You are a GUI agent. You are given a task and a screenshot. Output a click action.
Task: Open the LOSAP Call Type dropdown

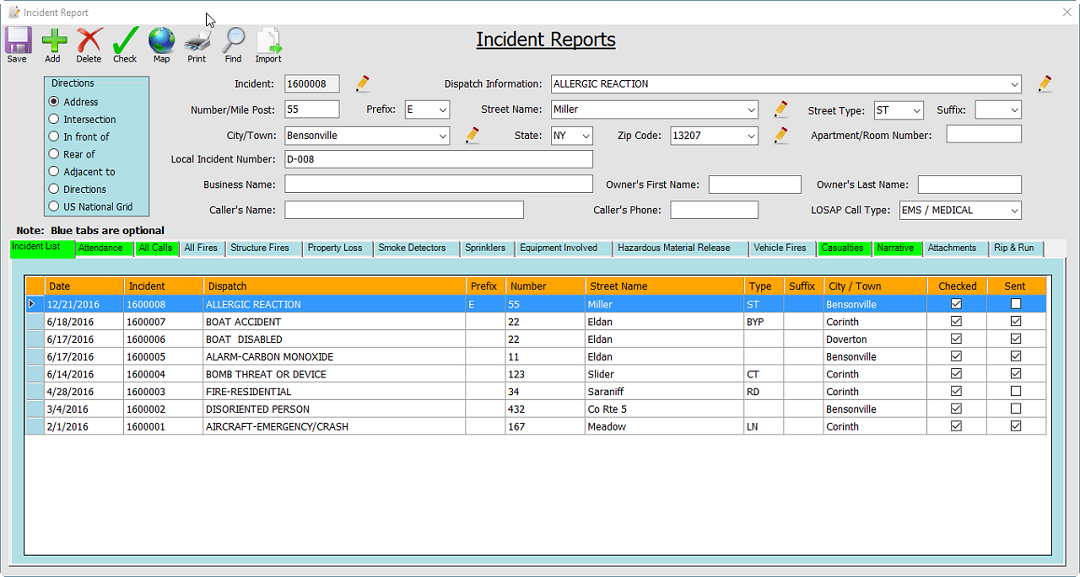point(1014,211)
